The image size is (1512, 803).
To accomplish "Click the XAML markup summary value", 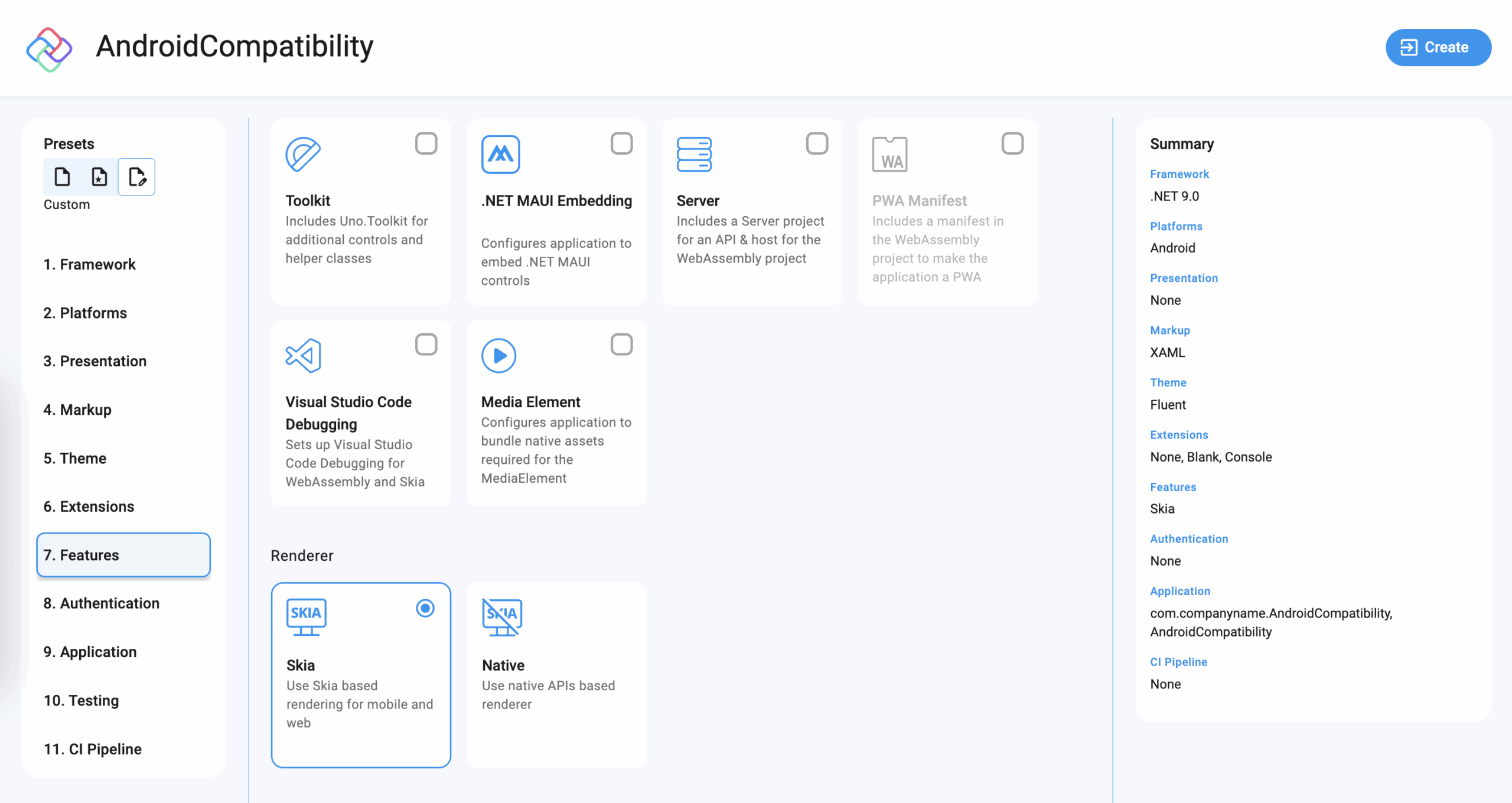I will point(1167,353).
